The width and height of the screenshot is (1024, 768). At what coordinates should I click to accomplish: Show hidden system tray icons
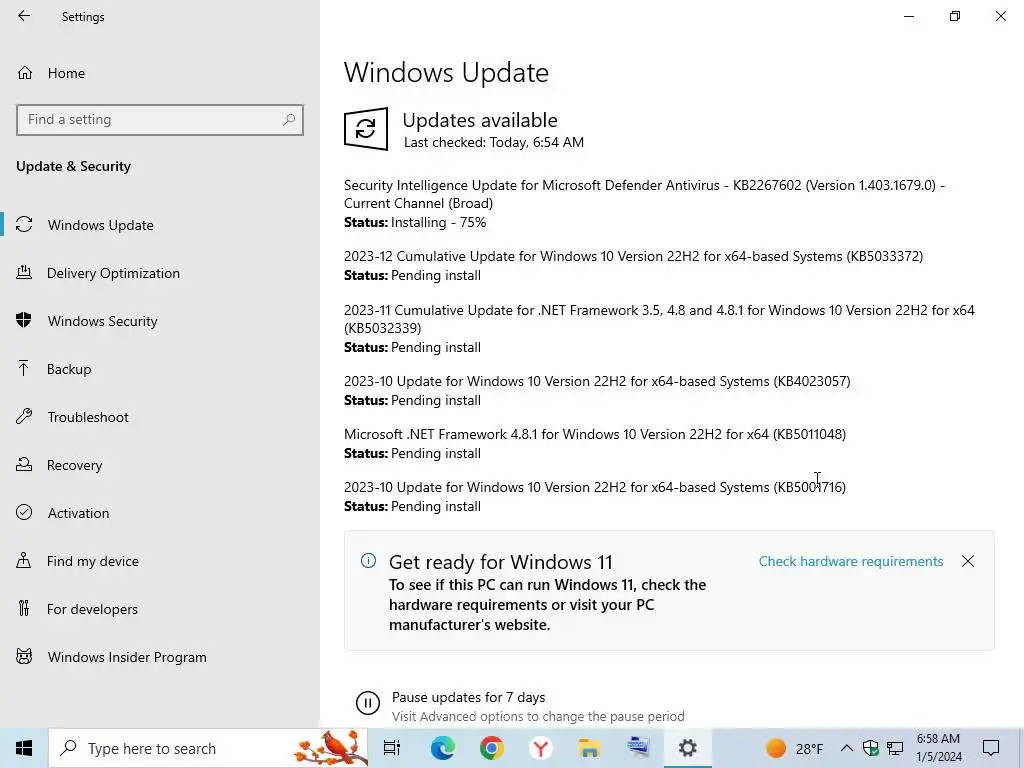pos(846,748)
